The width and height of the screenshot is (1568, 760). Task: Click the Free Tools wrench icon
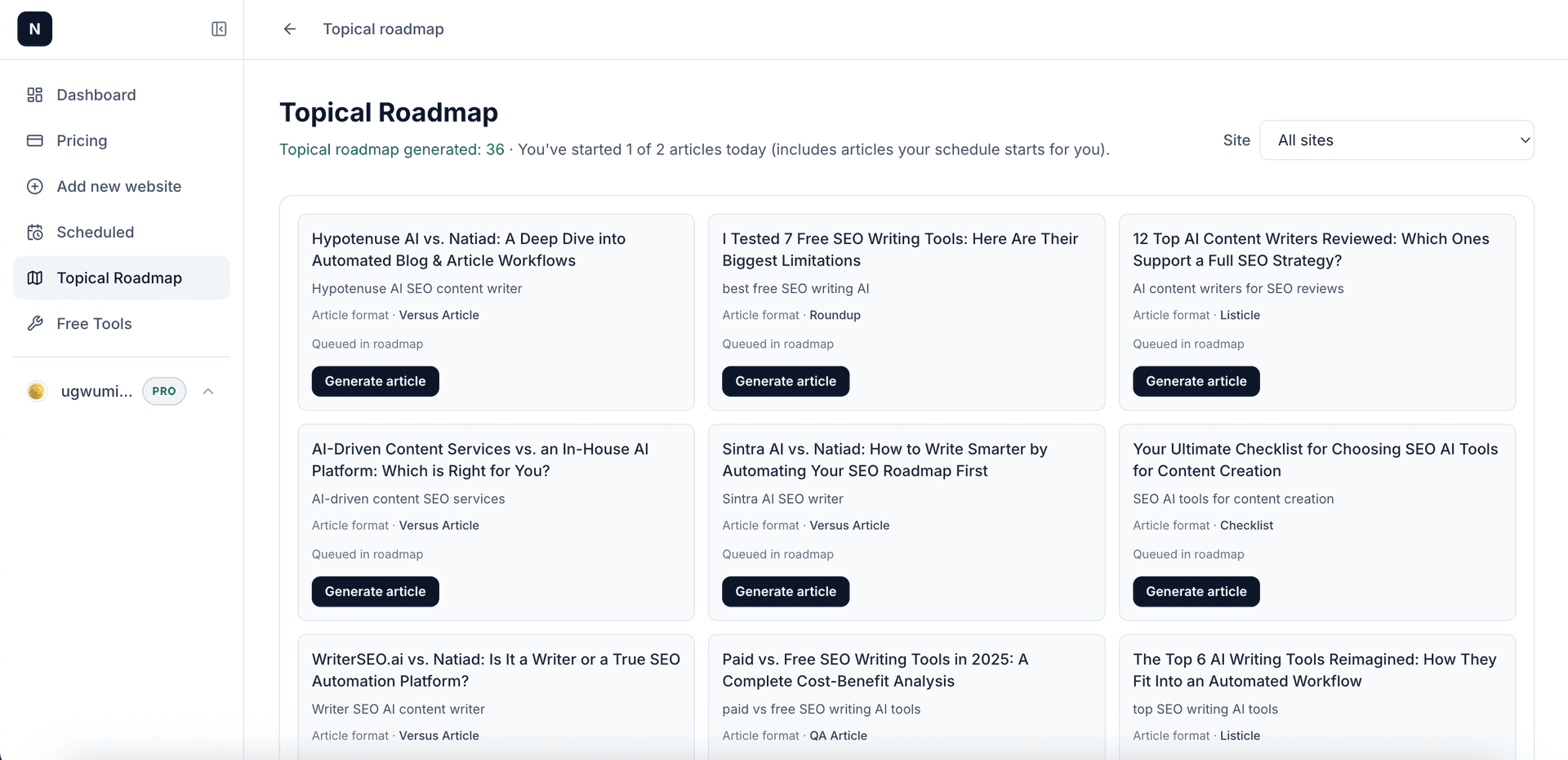[35, 323]
